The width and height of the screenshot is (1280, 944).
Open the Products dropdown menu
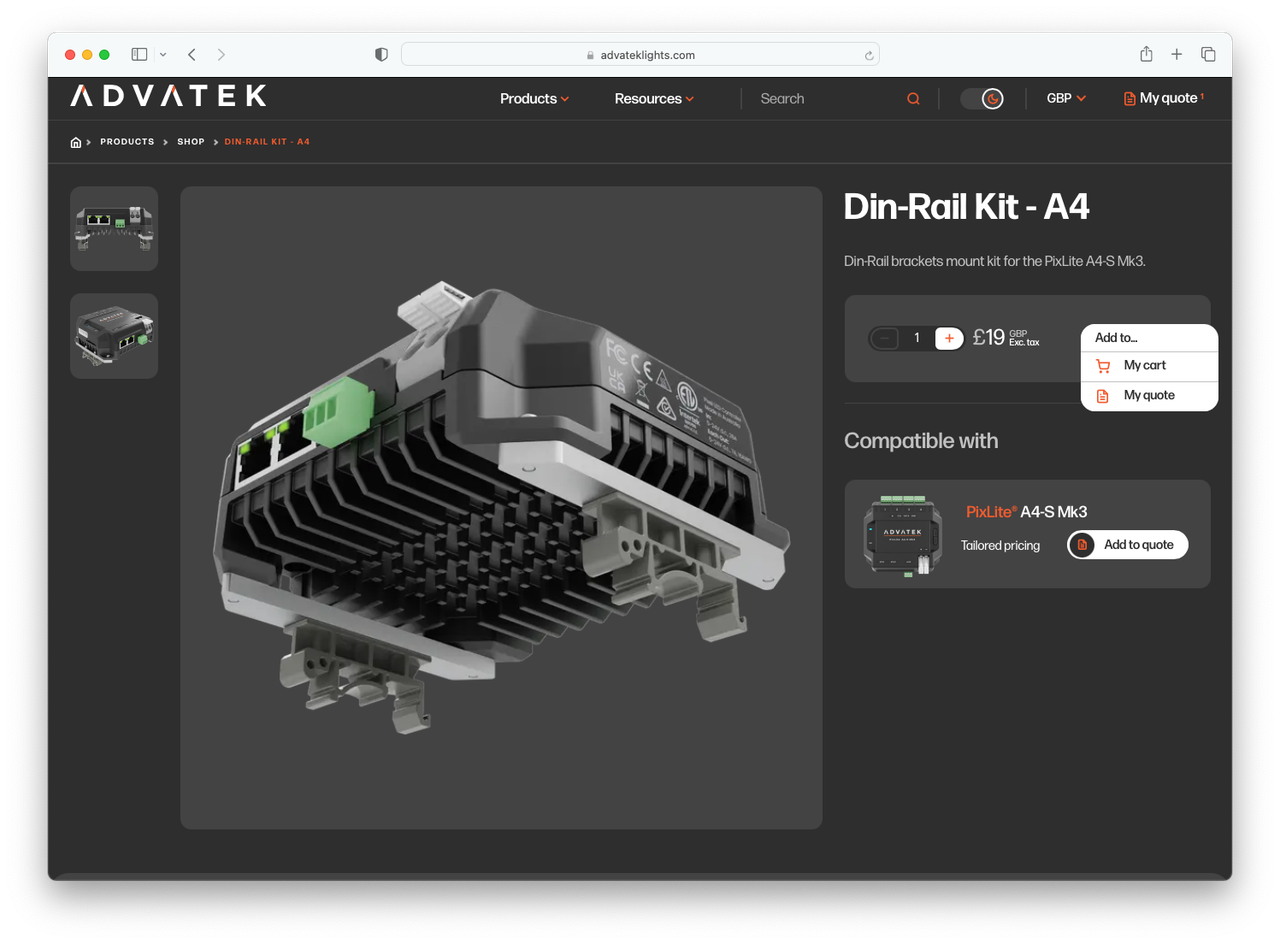point(534,98)
